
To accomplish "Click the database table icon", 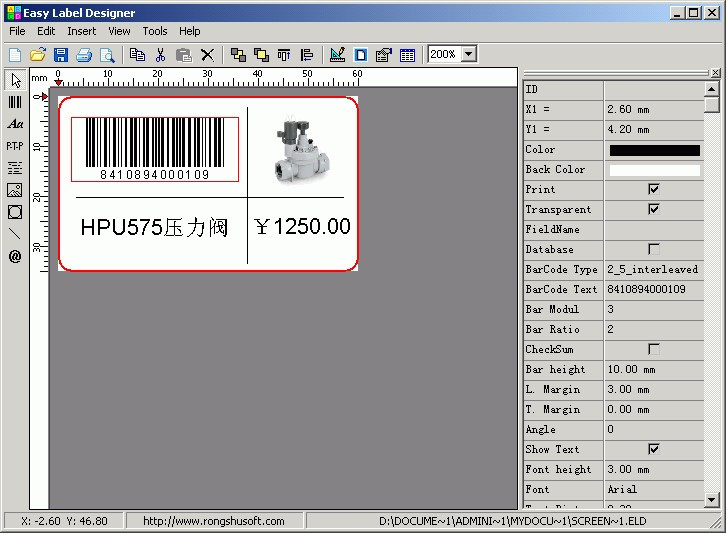I will (407, 55).
